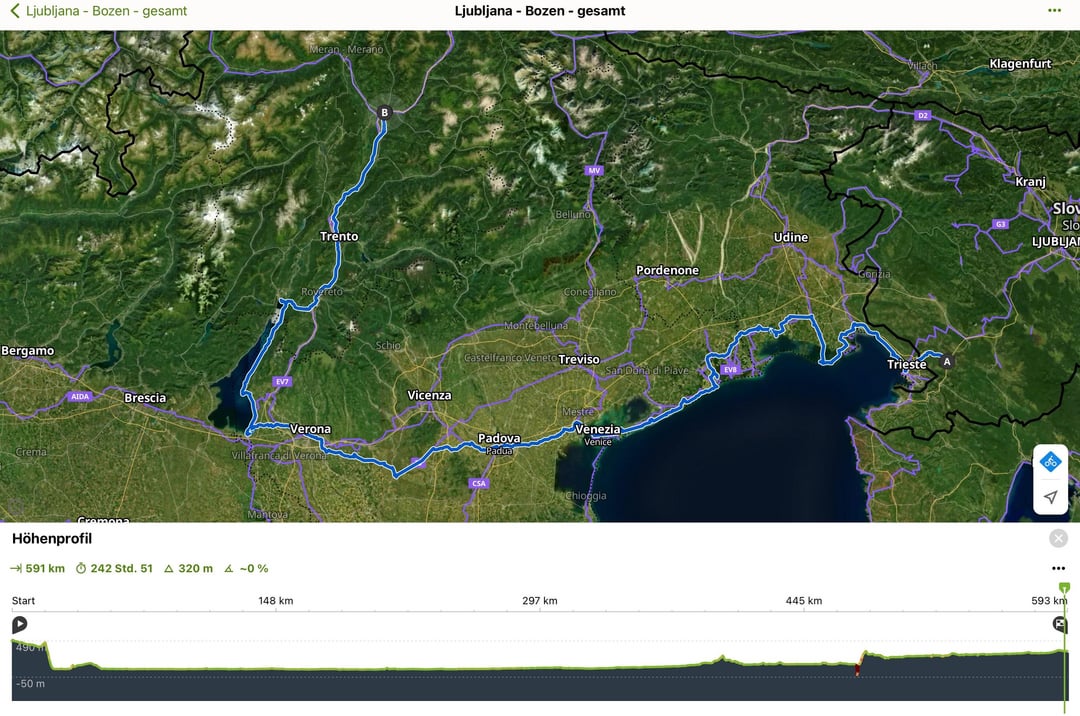Click the 591 km distance stat
The height and width of the screenshot is (716, 1080).
click(38, 569)
